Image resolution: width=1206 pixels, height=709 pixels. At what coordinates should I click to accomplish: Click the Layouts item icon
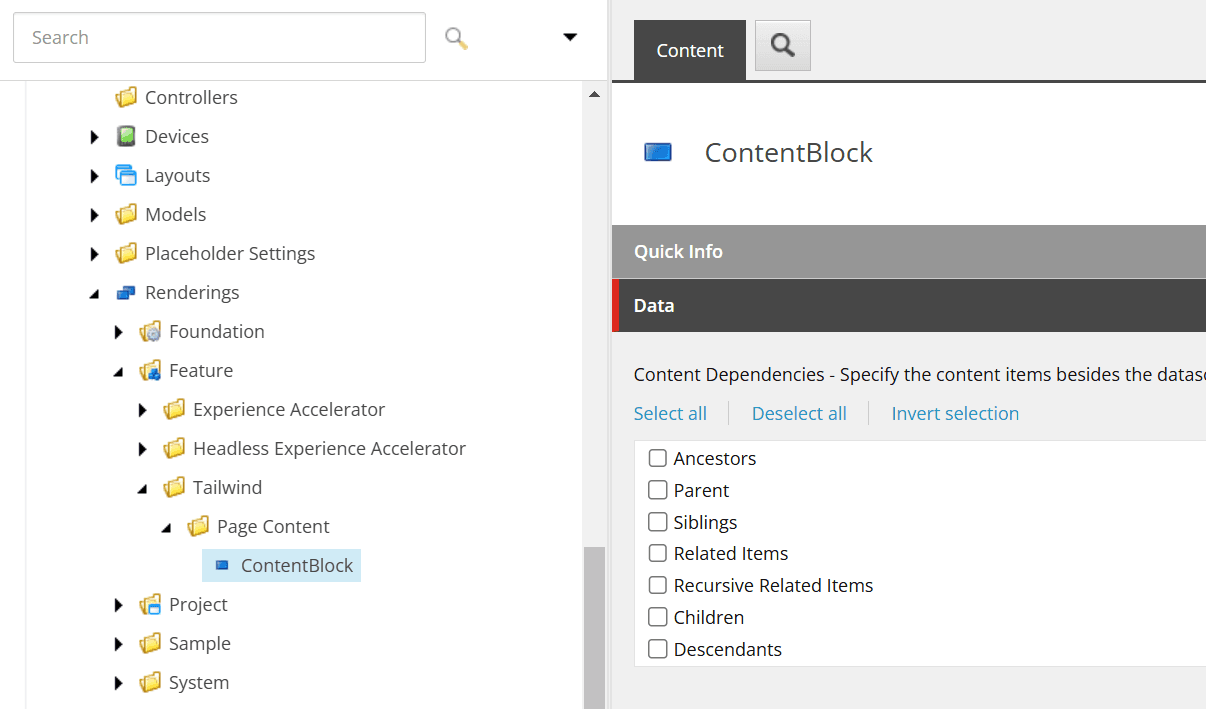pos(126,175)
